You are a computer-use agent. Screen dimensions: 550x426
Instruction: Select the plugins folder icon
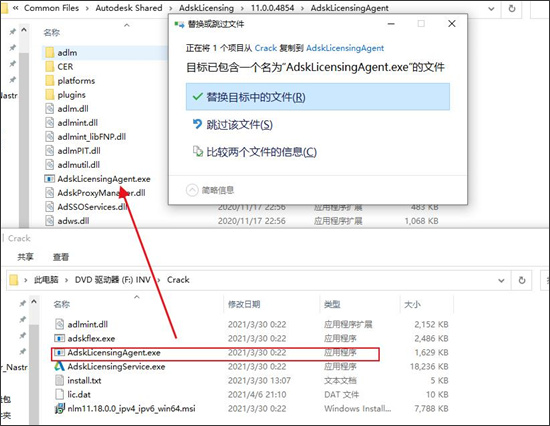click(x=49, y=95)
